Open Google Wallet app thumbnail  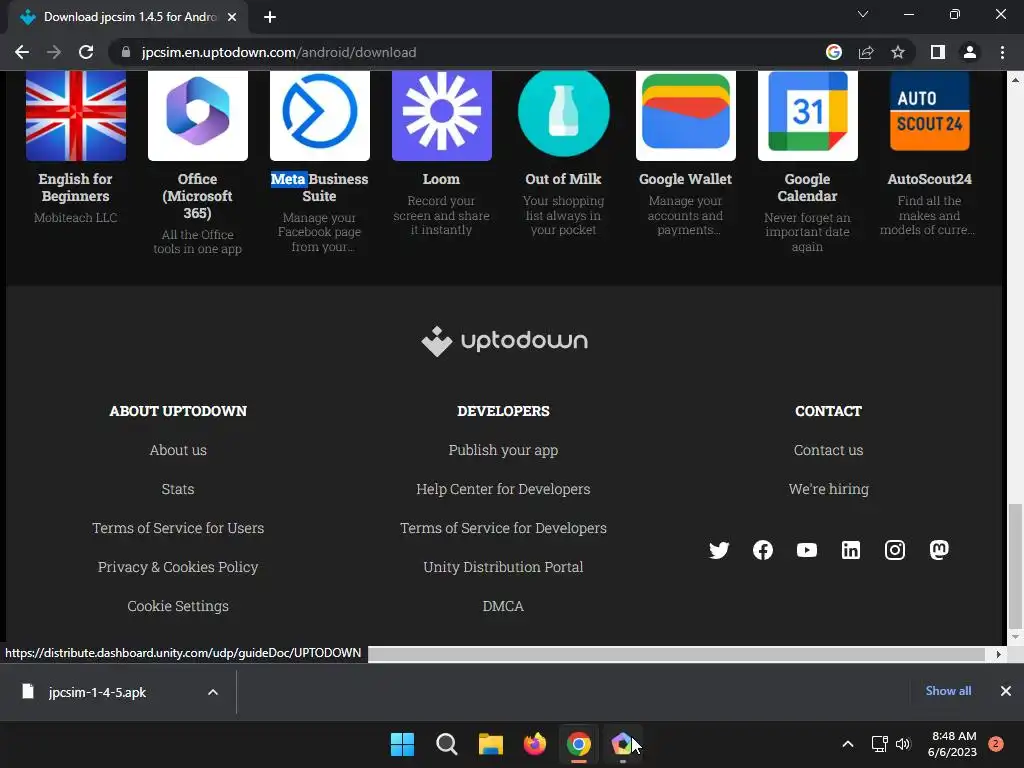(x=686, y=116)
